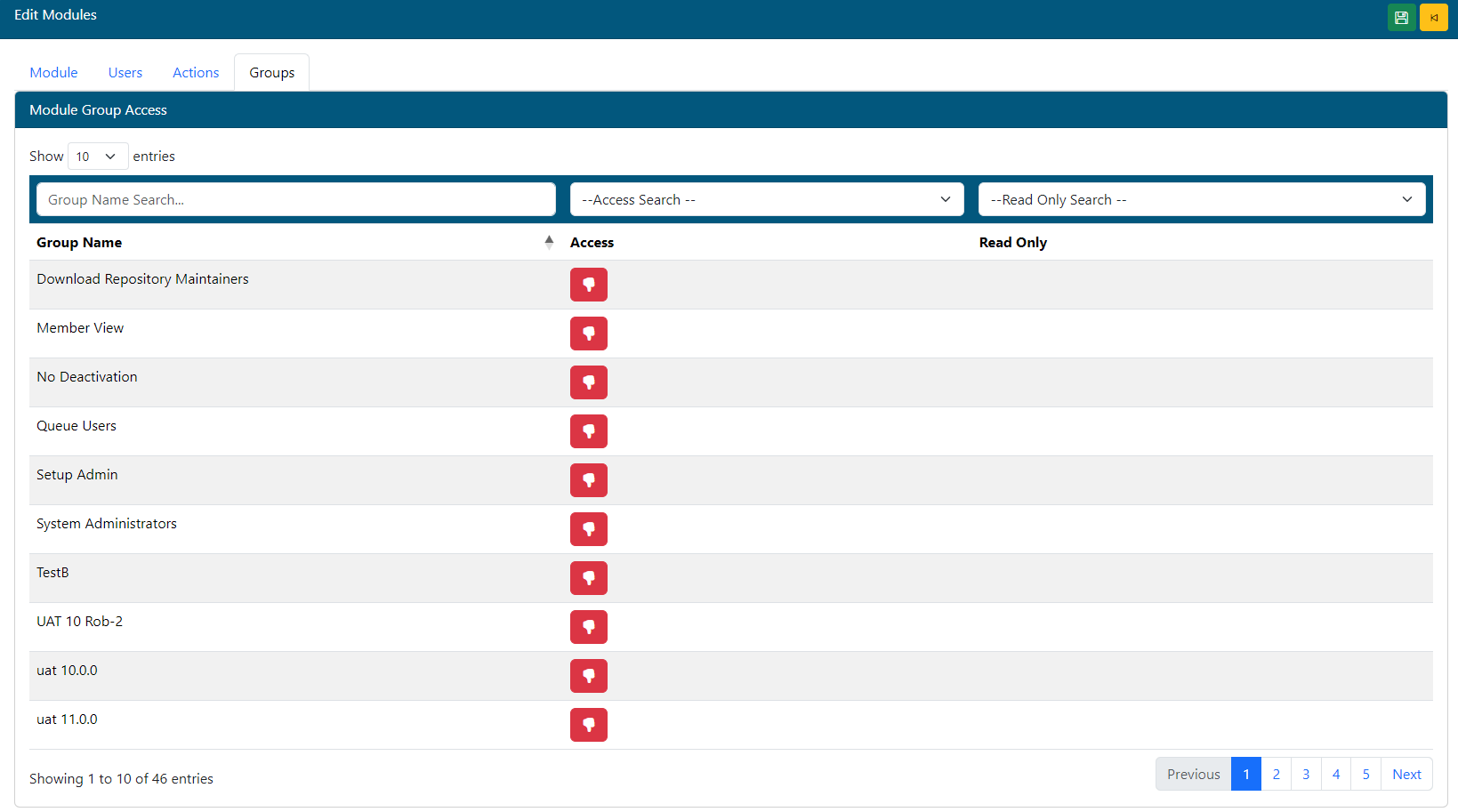The width and height of the screenshot is (1458, 812).
Task: Click thumbs-down icon for UAT 10 Rob-2
Action: [x=588, y=627]
